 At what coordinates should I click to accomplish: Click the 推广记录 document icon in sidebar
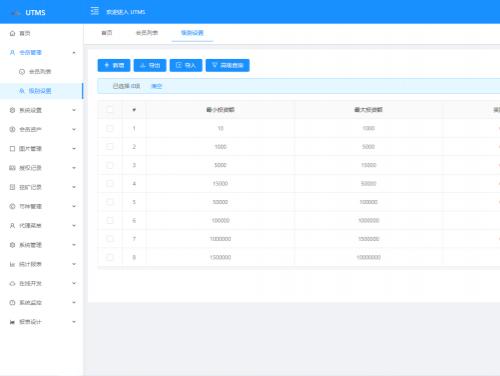(x=12, y=187)
